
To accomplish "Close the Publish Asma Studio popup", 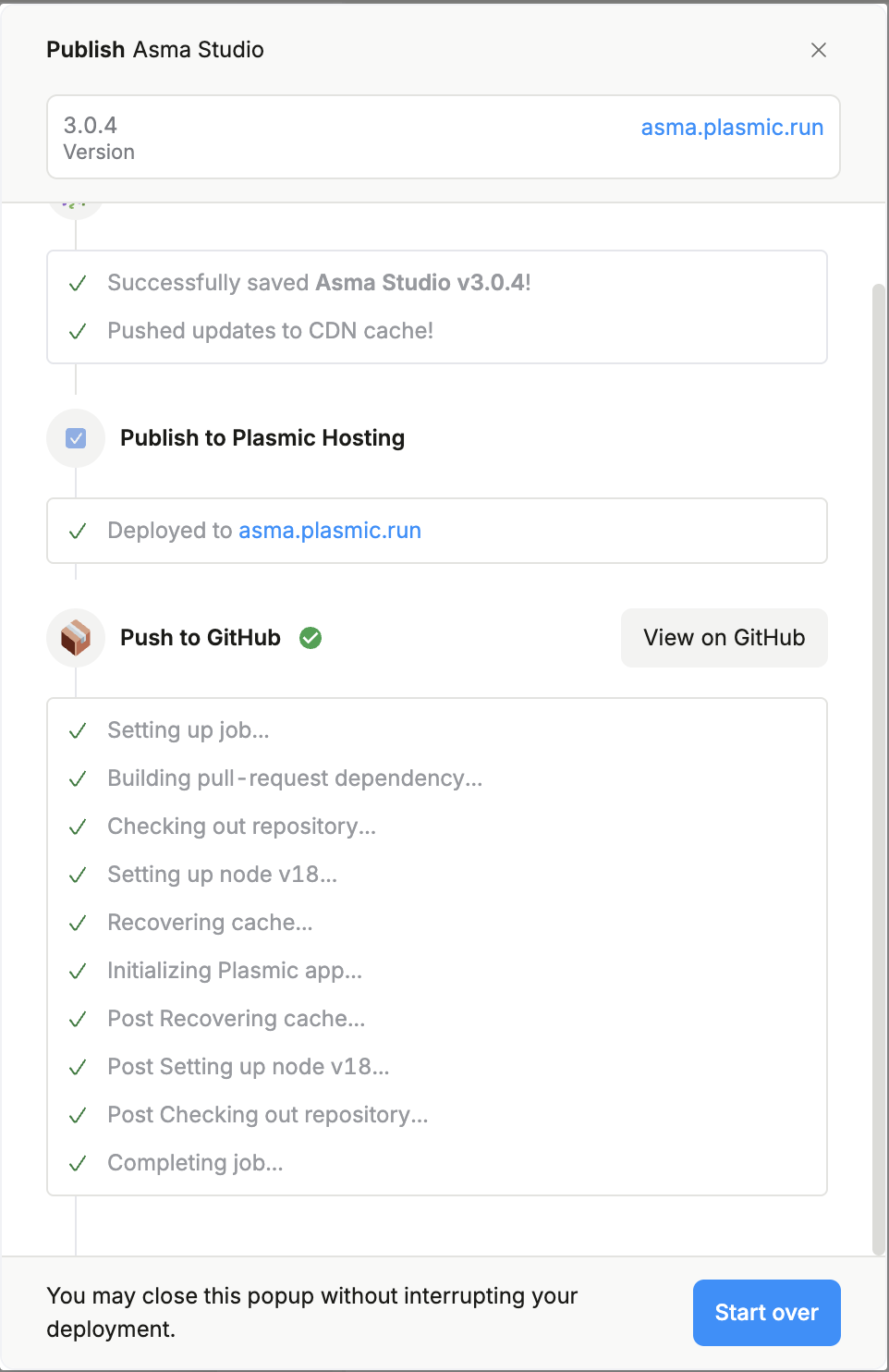I will [818, 50].
